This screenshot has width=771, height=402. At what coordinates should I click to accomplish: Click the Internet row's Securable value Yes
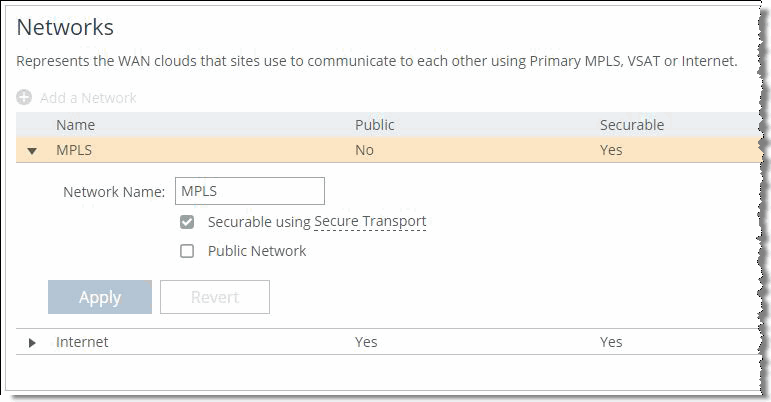point(611,342)
